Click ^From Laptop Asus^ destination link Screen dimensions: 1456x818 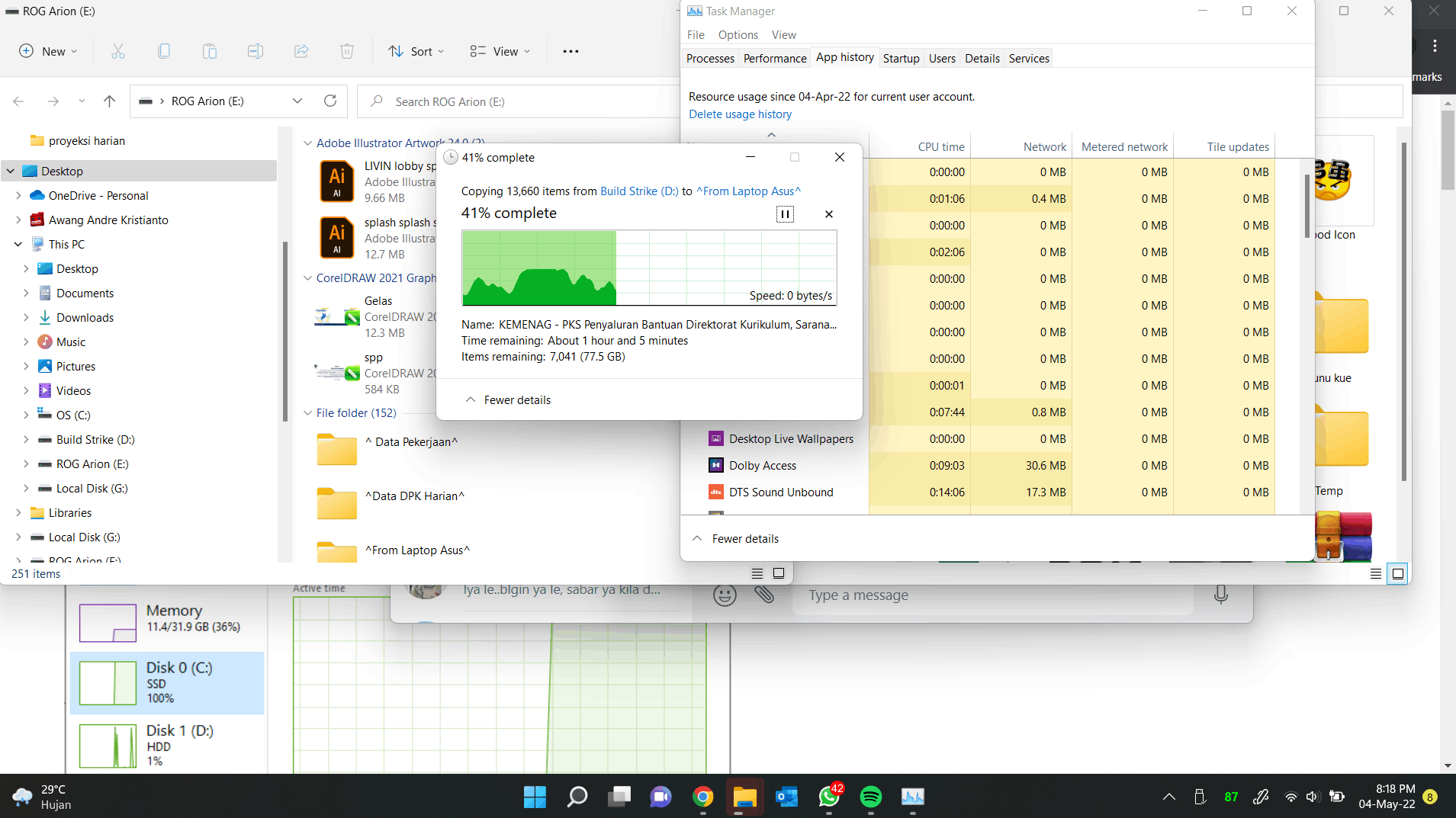click(x=748, y=191)
